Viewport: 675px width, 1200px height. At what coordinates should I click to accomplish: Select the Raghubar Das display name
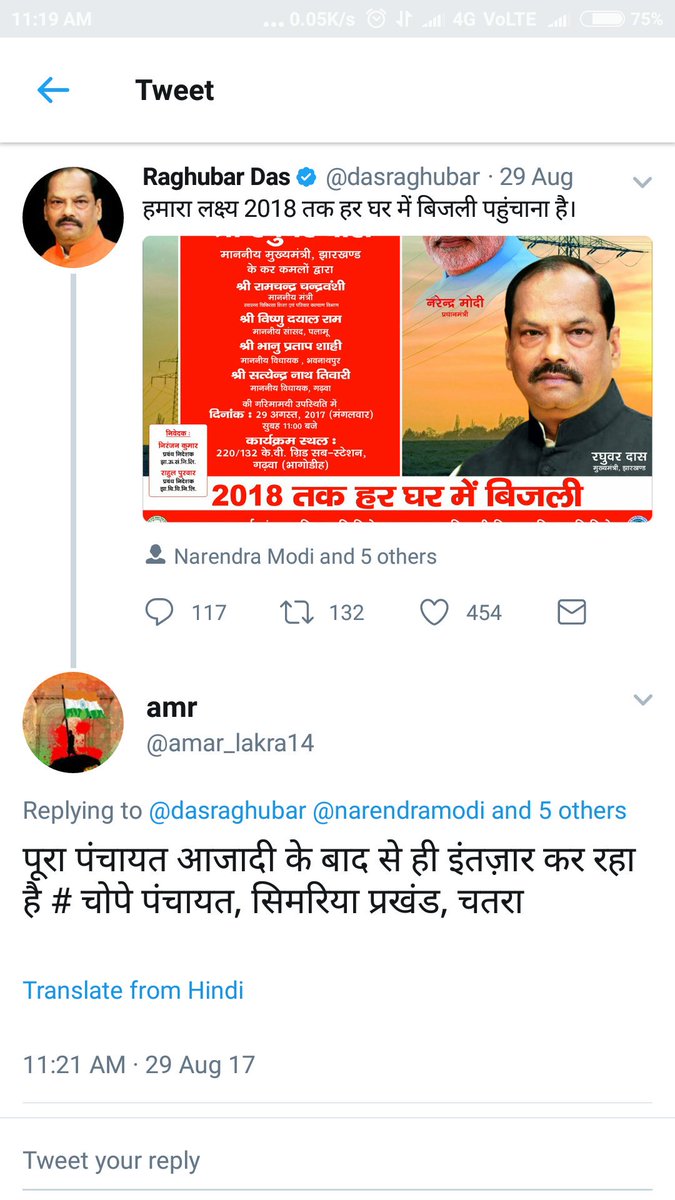click(216, 178)
